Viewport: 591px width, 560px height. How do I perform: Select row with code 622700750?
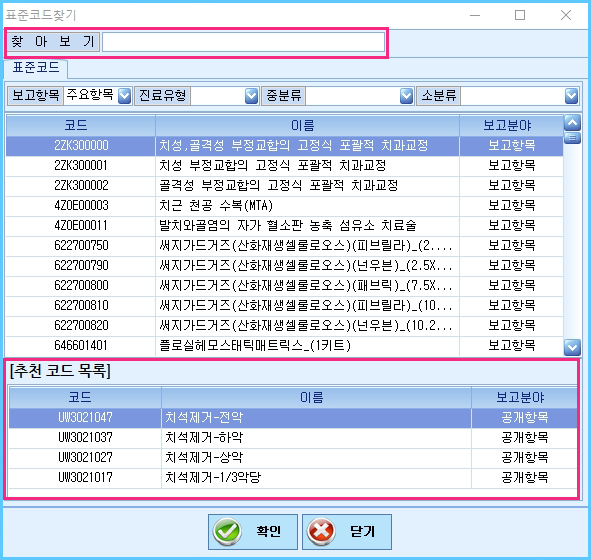(285, 245)
